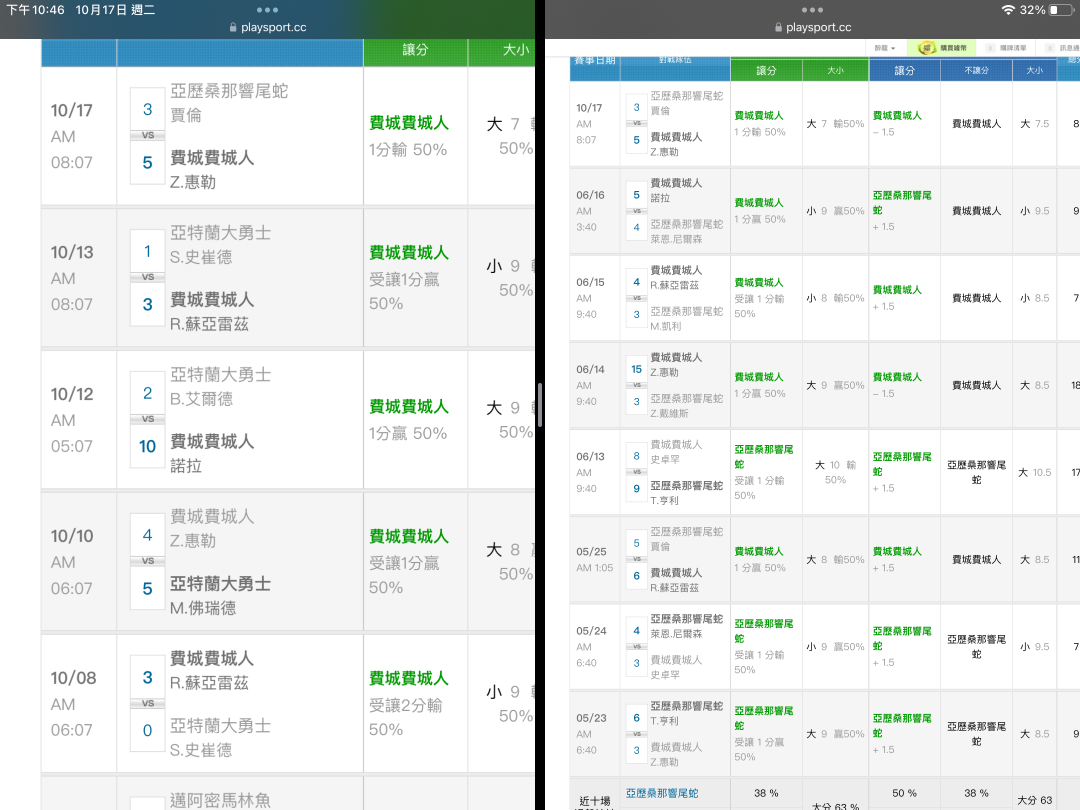Image resolution: width=1080 pixels, height=810 pixels.
Task: Click the green 讓分 header in left window
Action: pos(415,50)
